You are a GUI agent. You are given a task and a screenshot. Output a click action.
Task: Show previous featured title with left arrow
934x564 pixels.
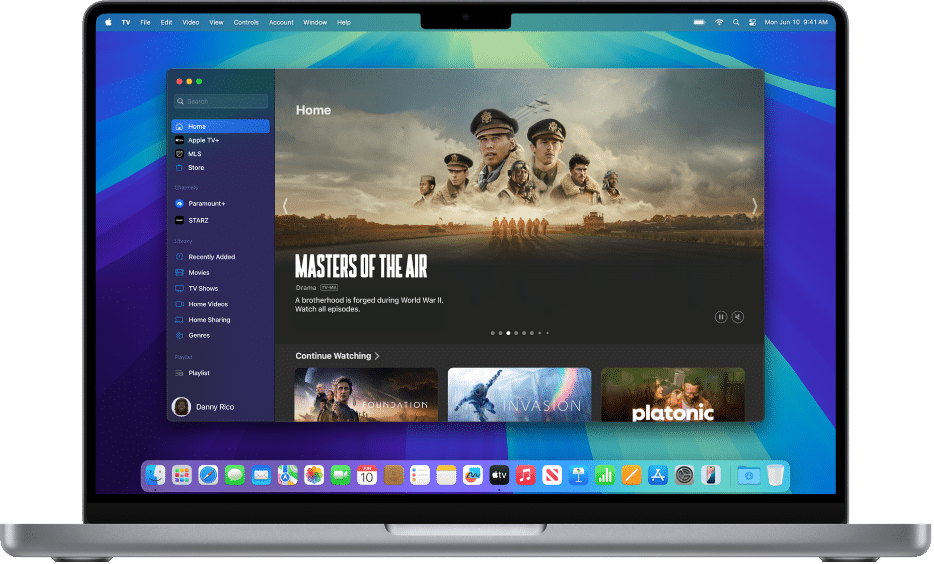[285, 206]
